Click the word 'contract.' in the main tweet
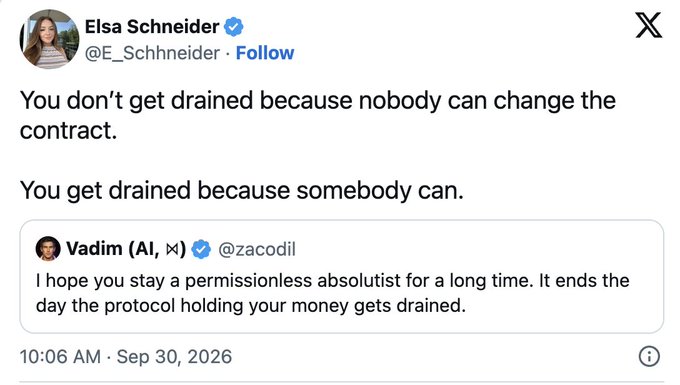The image size is (680, 385). click(69, 131)
